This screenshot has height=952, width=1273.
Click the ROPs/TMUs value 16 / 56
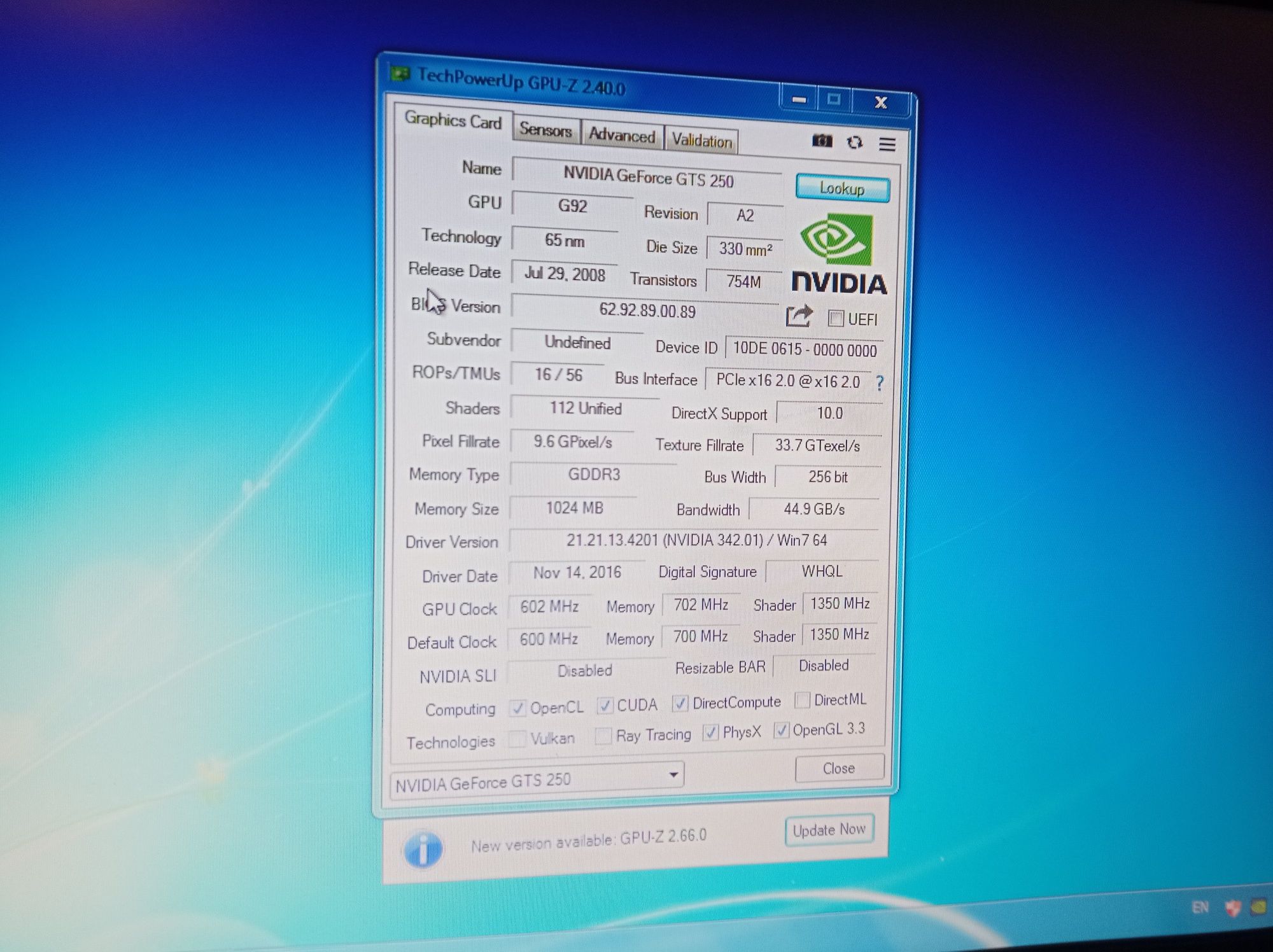pos(558,375)
